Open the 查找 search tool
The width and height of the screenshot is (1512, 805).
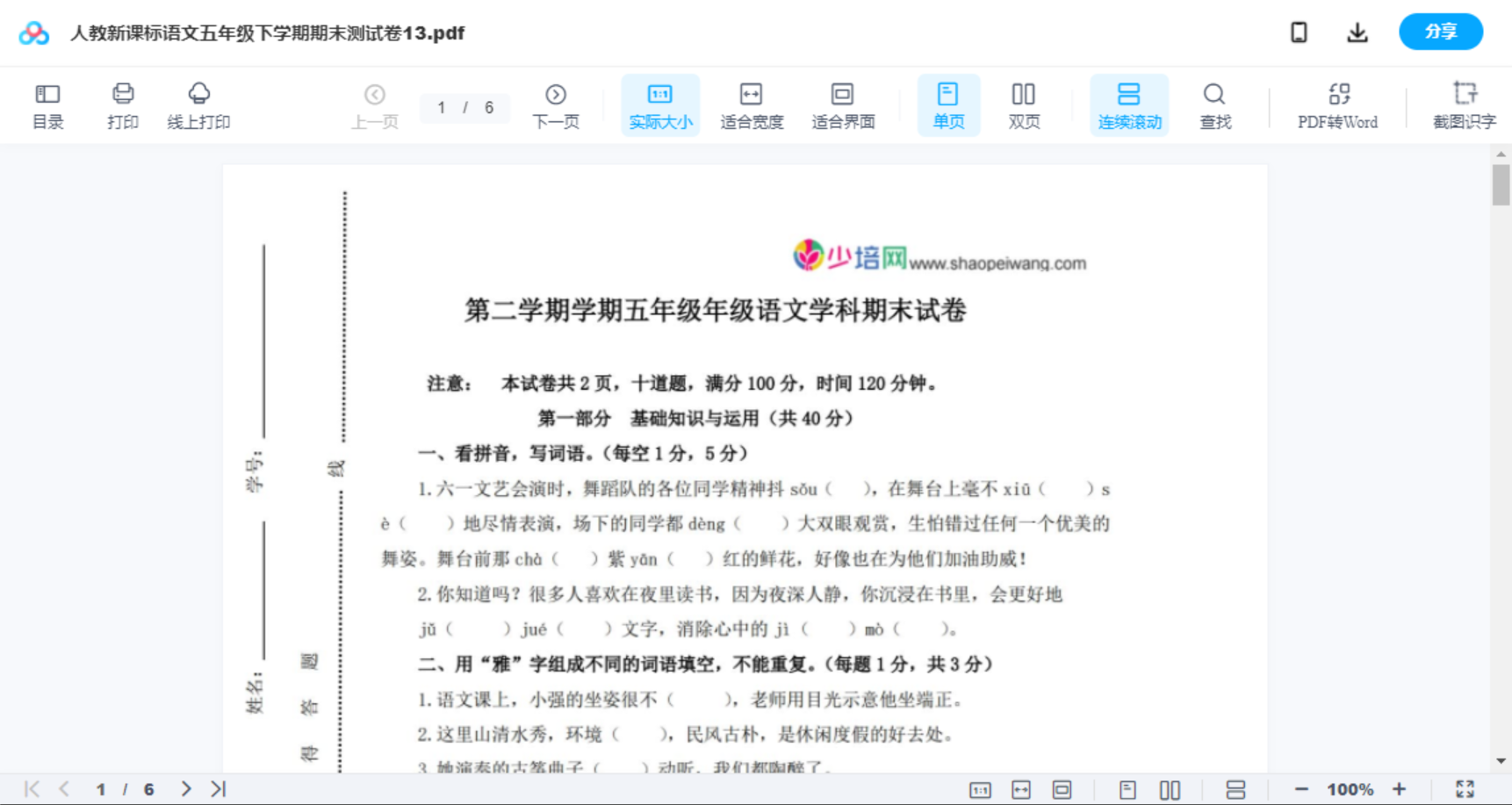1215,104
